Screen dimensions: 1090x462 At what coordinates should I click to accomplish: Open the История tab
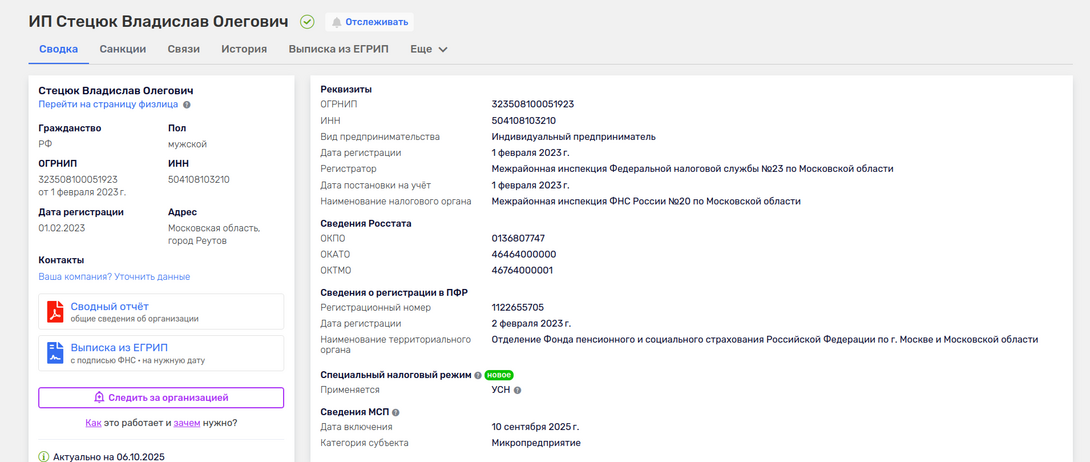[244, 49]
